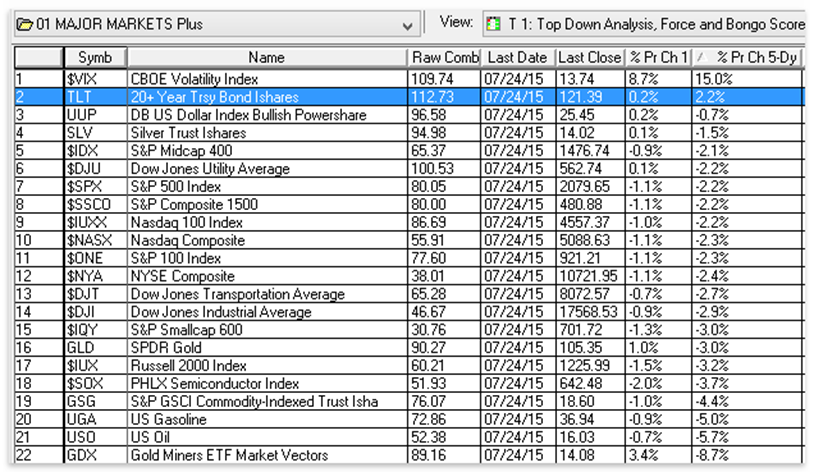
Task: Select the GLD symbol cell
Action: (x=96, y=348)
